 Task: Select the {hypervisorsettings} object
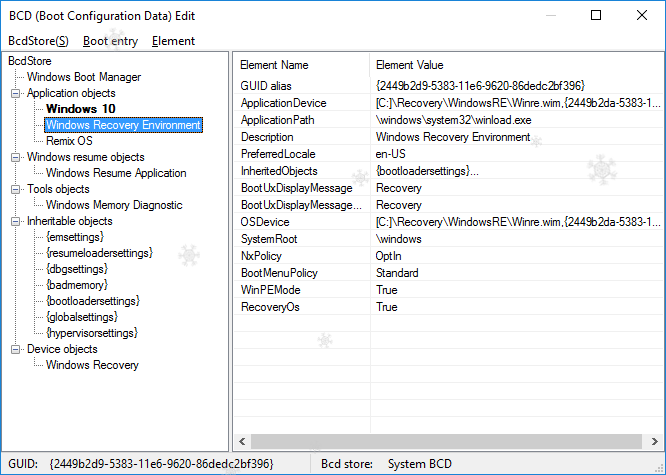coord(92,333)
